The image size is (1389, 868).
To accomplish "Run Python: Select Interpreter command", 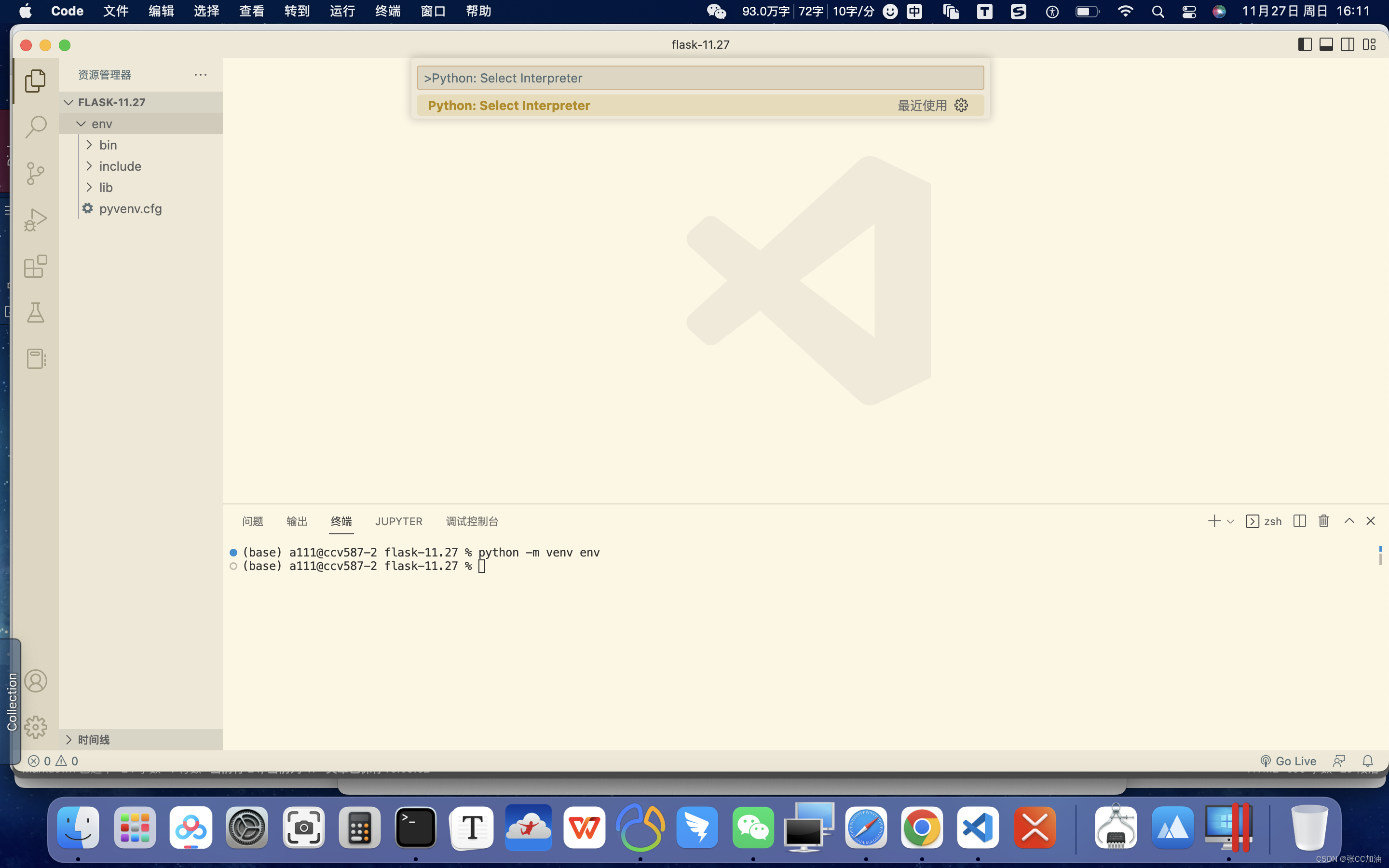I will tap(700, 105).
